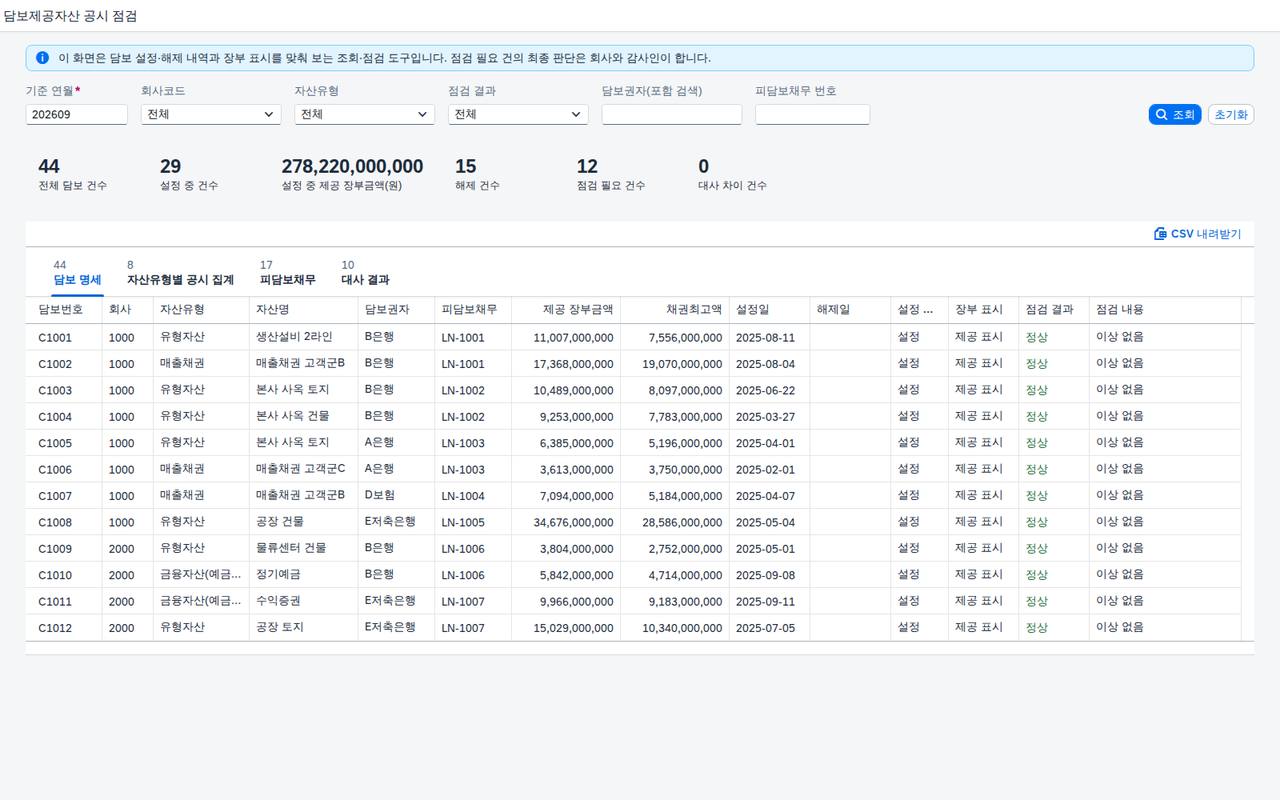Click the LN-1005 debt number cell
The height and width of the screenshot is (800, 1280).
(473, 522)
